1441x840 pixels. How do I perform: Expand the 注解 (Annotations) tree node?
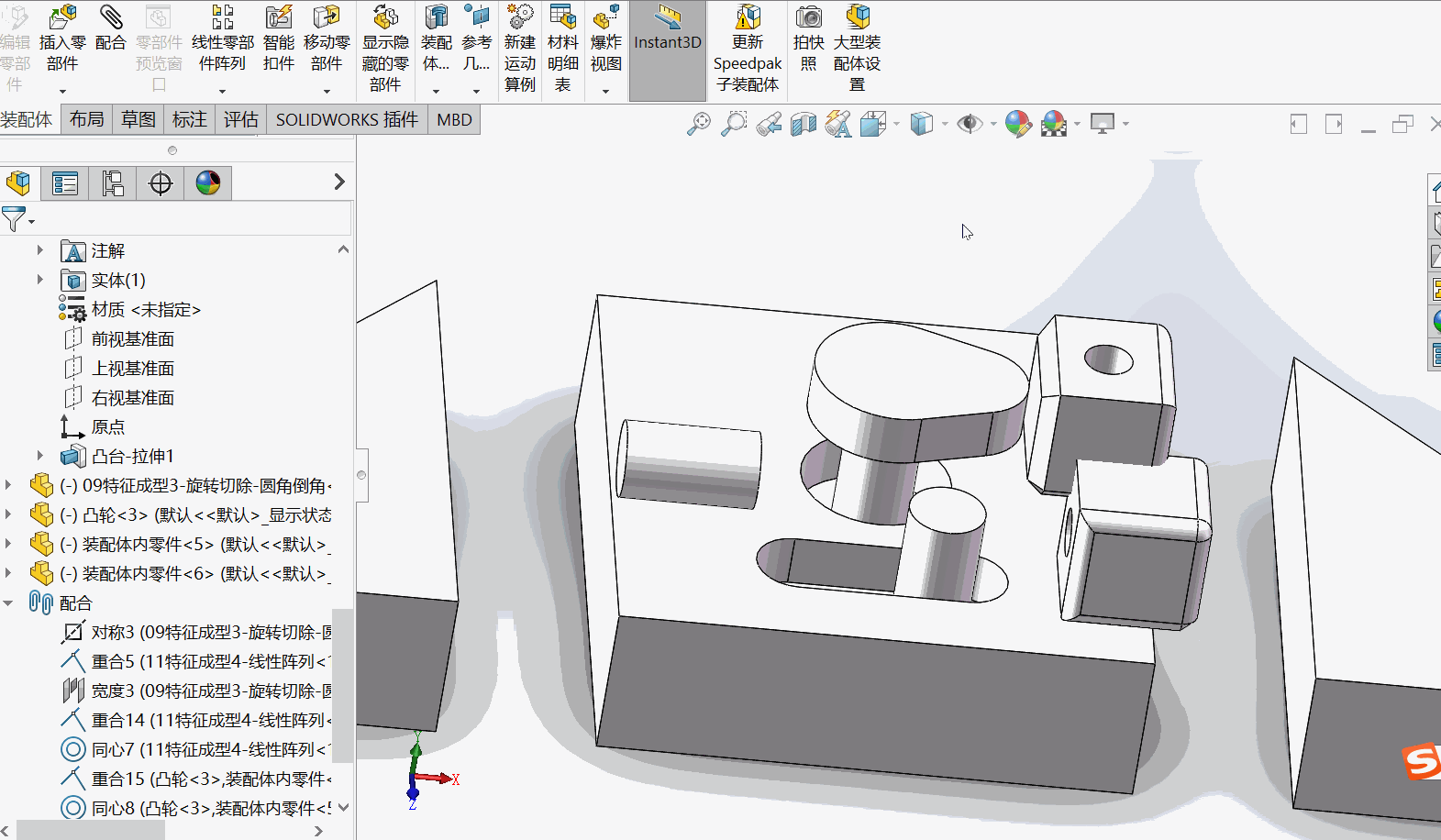(x=39, y=250)
